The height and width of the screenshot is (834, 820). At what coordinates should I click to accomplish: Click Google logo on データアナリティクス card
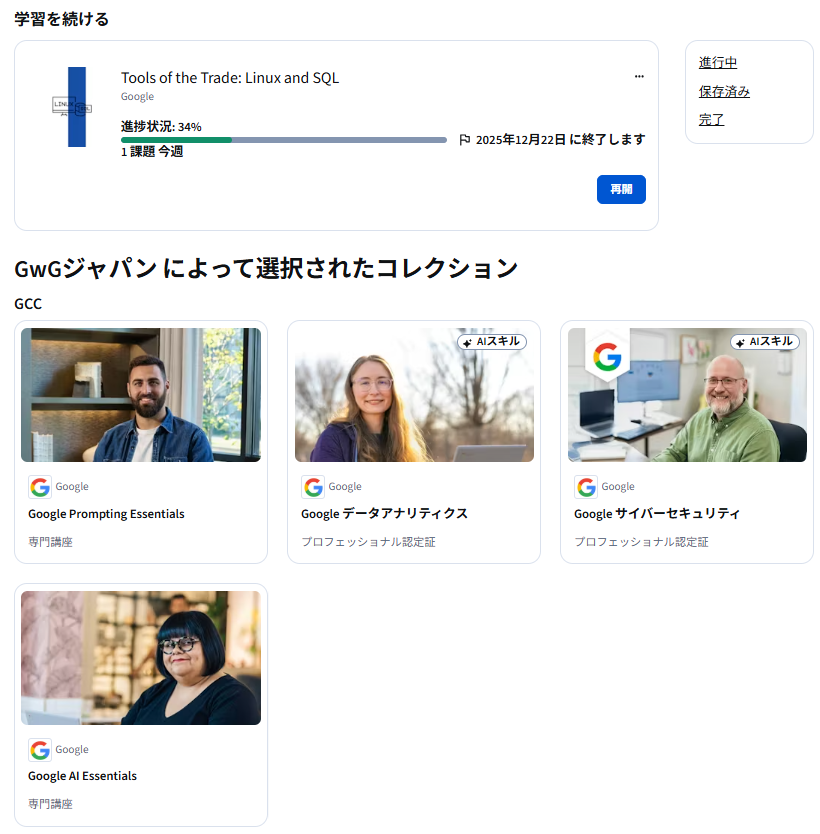(313, 487)
